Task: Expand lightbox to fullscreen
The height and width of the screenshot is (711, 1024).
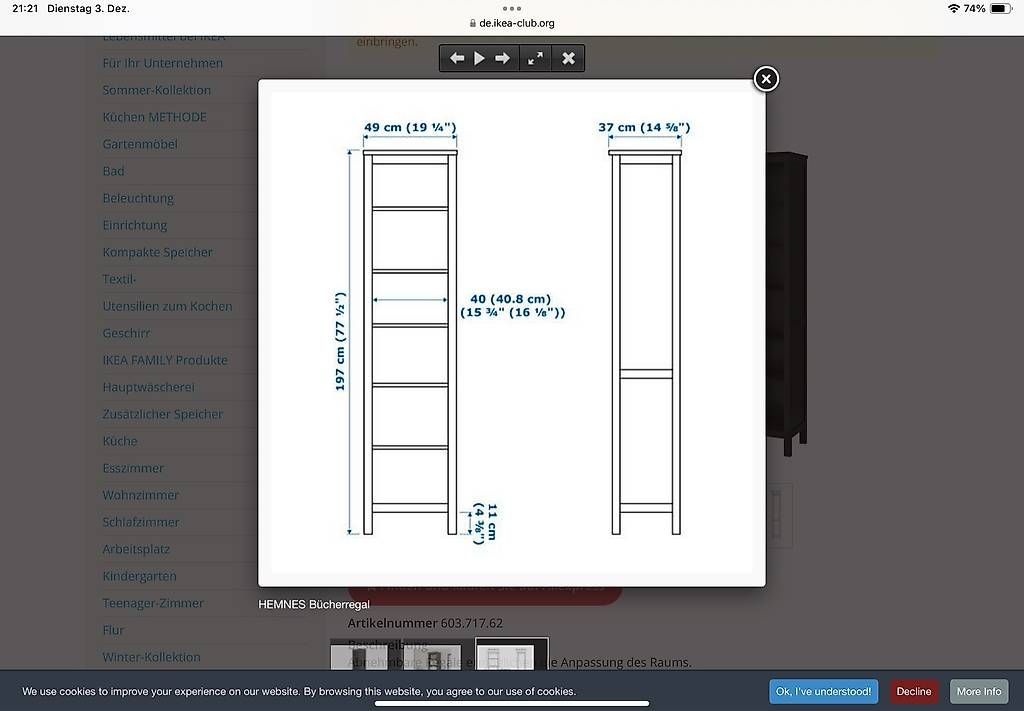Action: [536, 59]
